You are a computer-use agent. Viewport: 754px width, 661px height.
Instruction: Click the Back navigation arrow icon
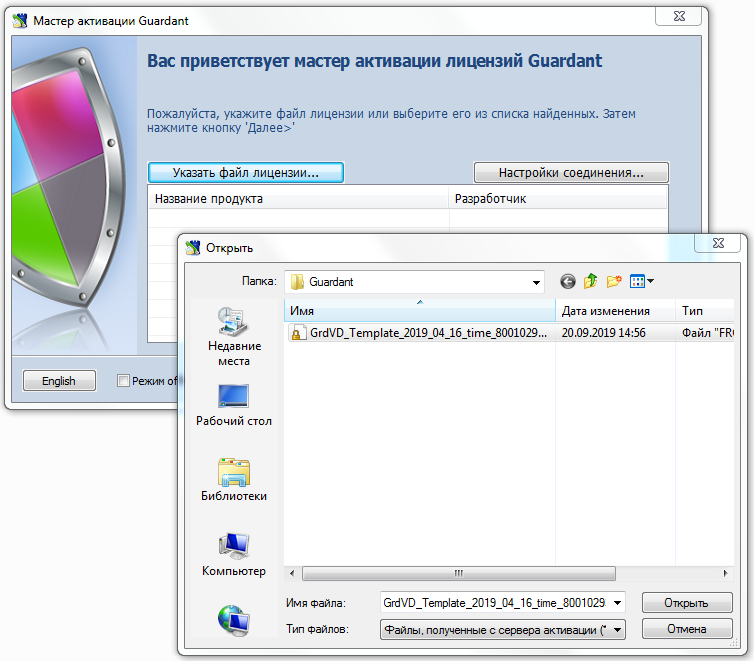pos(568,282)
